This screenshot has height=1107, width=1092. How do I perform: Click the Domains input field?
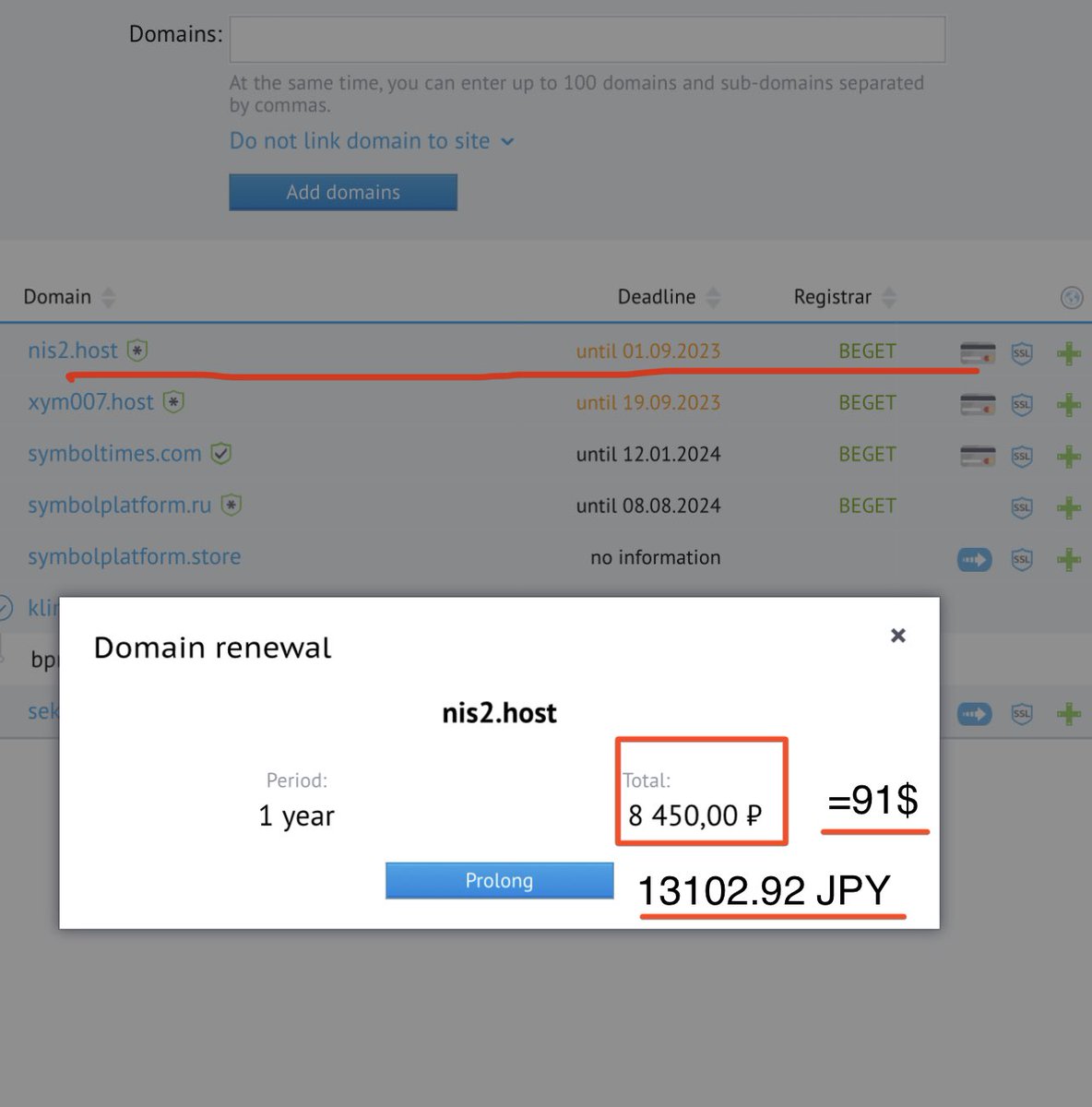point(588,40)
